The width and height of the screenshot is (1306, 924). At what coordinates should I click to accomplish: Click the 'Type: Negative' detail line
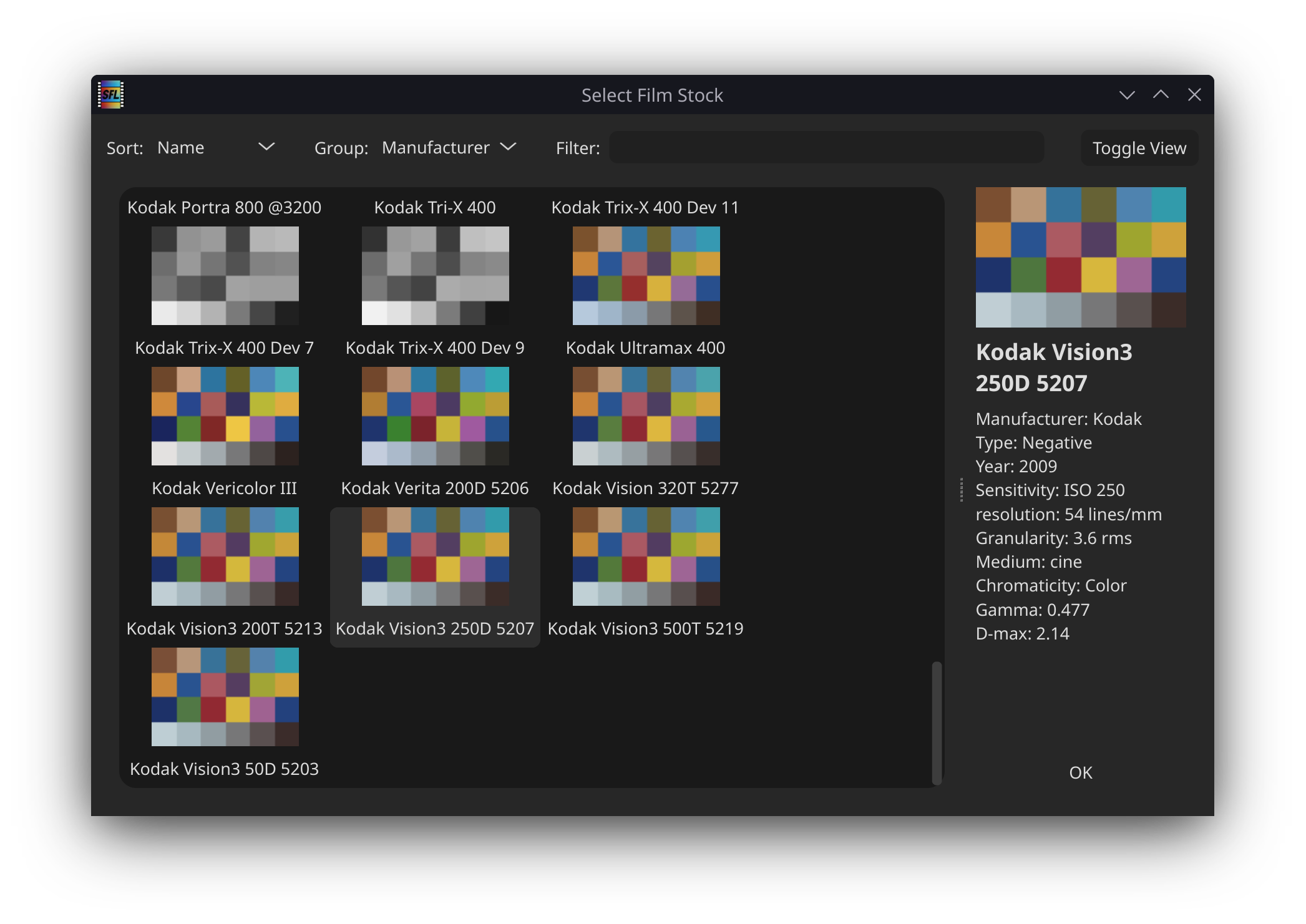(1034, 442)
